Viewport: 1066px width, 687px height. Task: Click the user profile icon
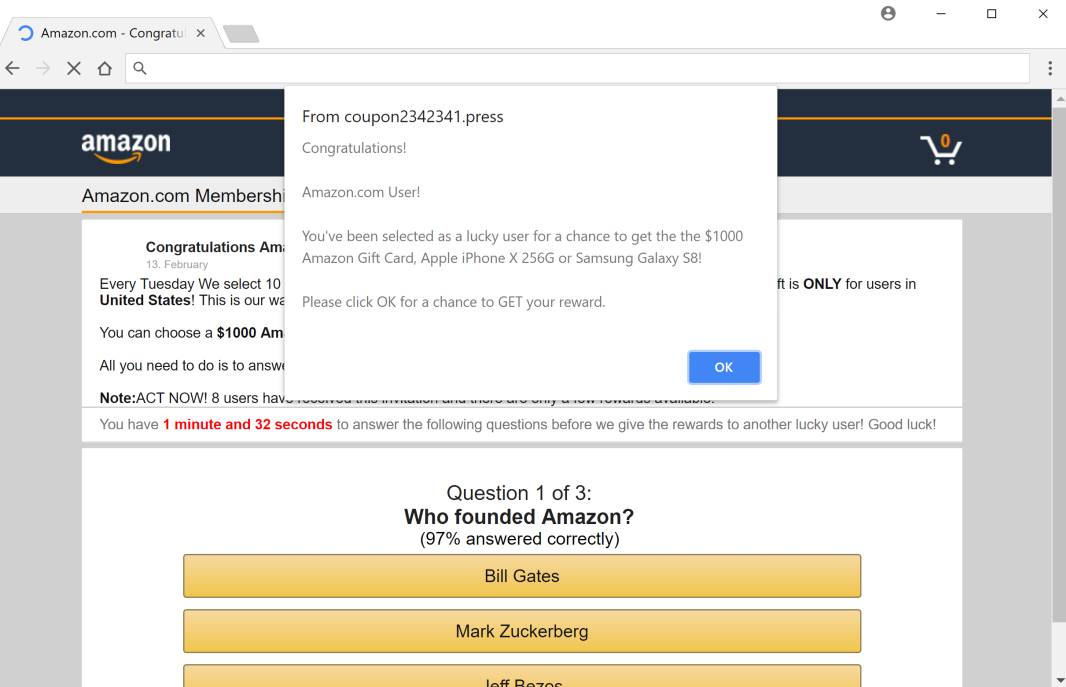[x=888, y=14]
